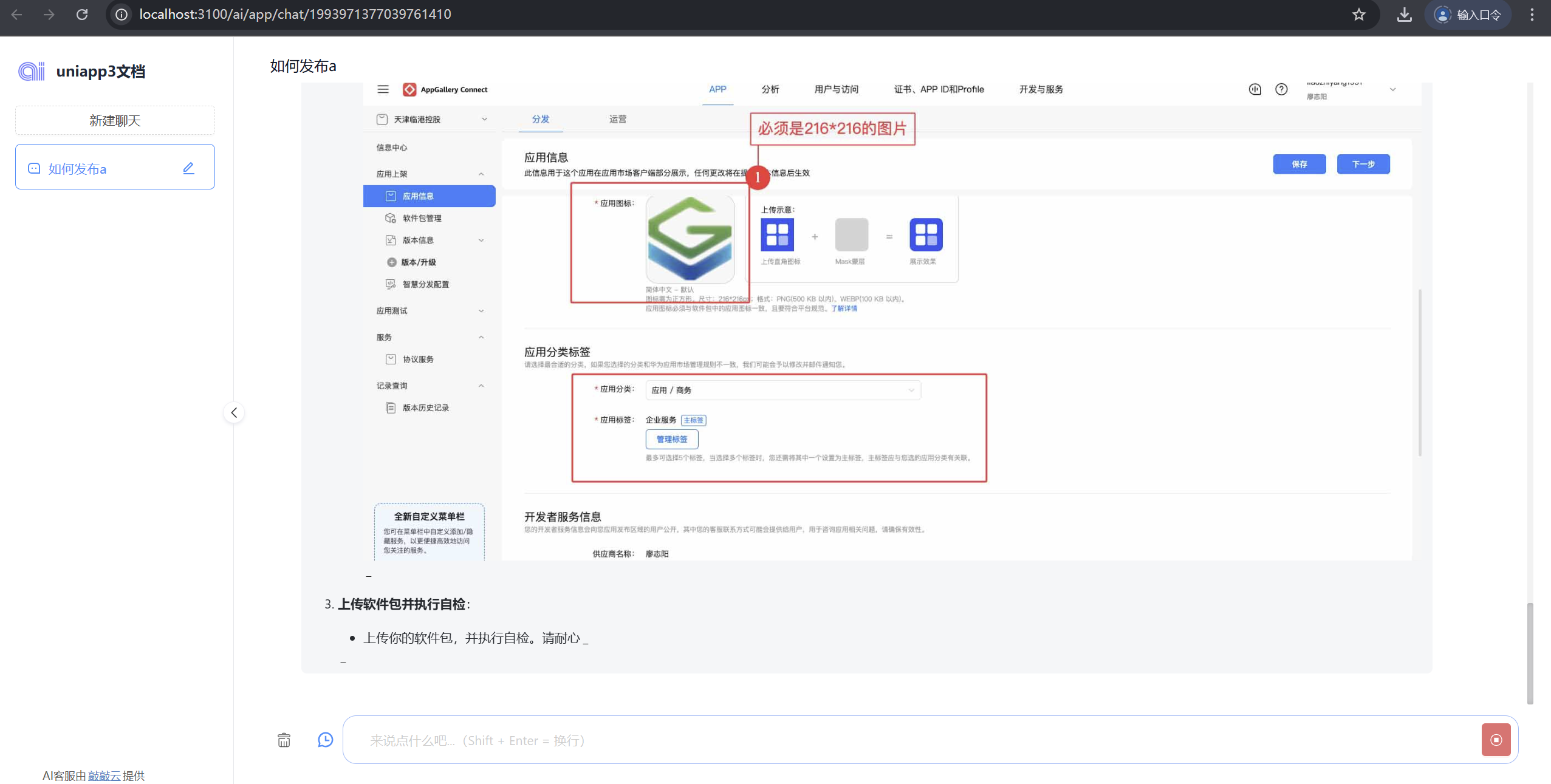Collapse the sidebar with the left chevron
The height and width of the screenshot is (784, 1551).
(234, 413)
